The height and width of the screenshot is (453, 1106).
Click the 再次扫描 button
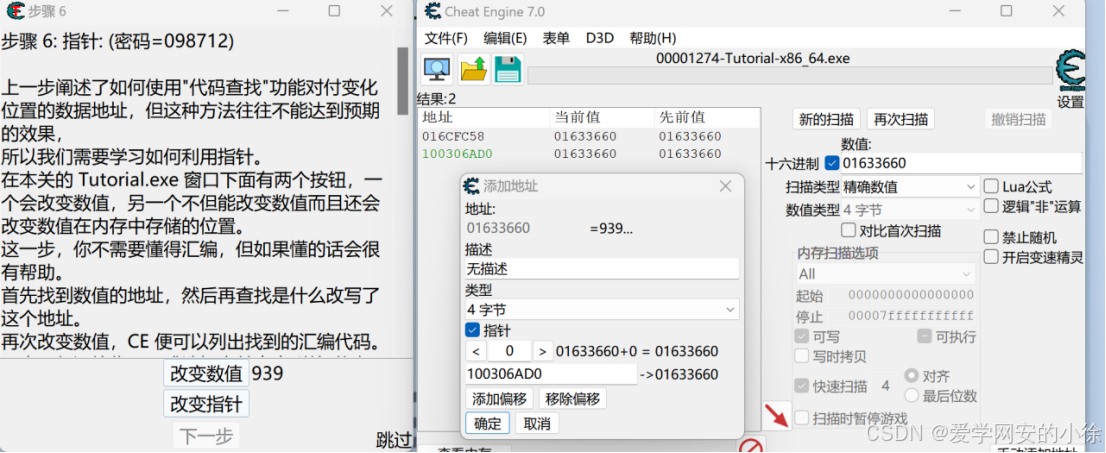coord(900,119)
